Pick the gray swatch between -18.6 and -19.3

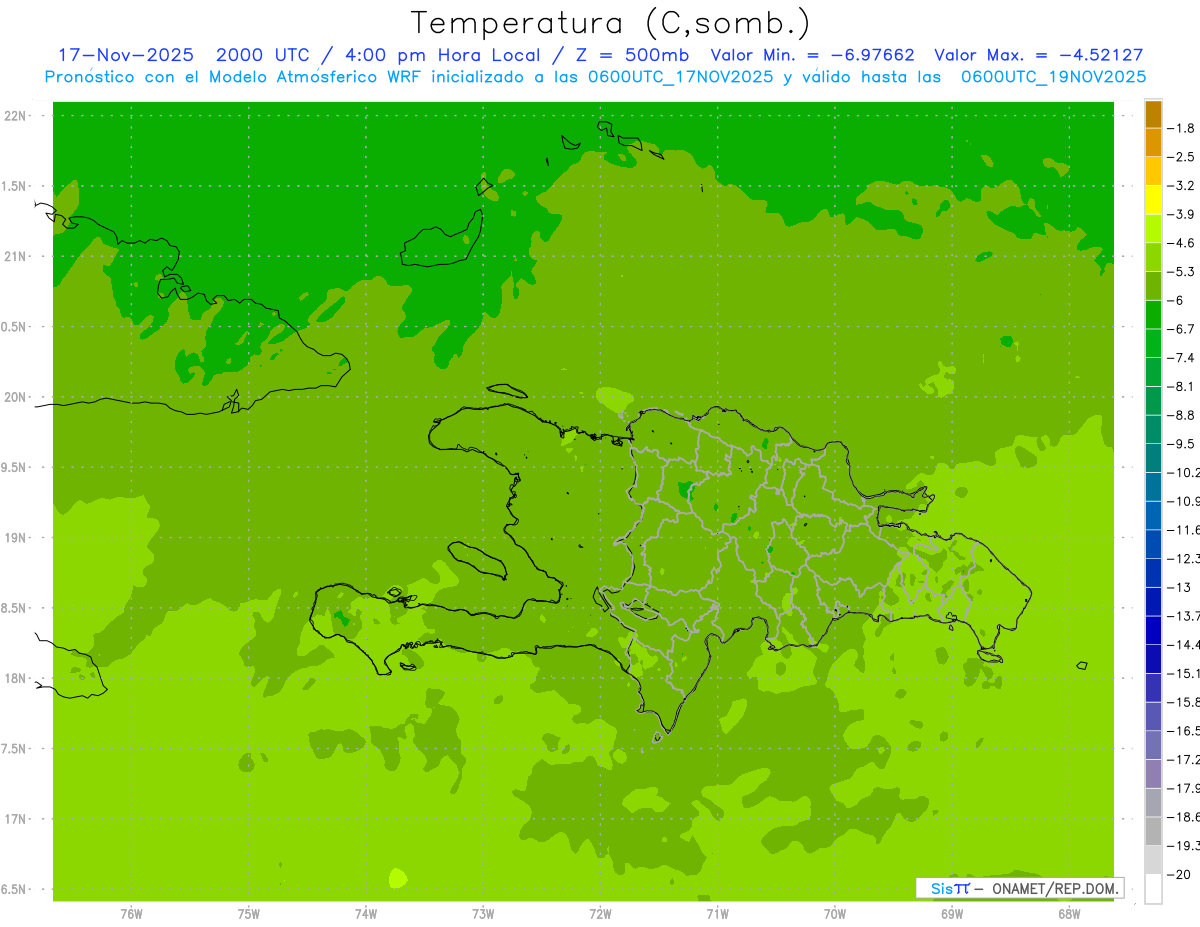pos(1153,831)
